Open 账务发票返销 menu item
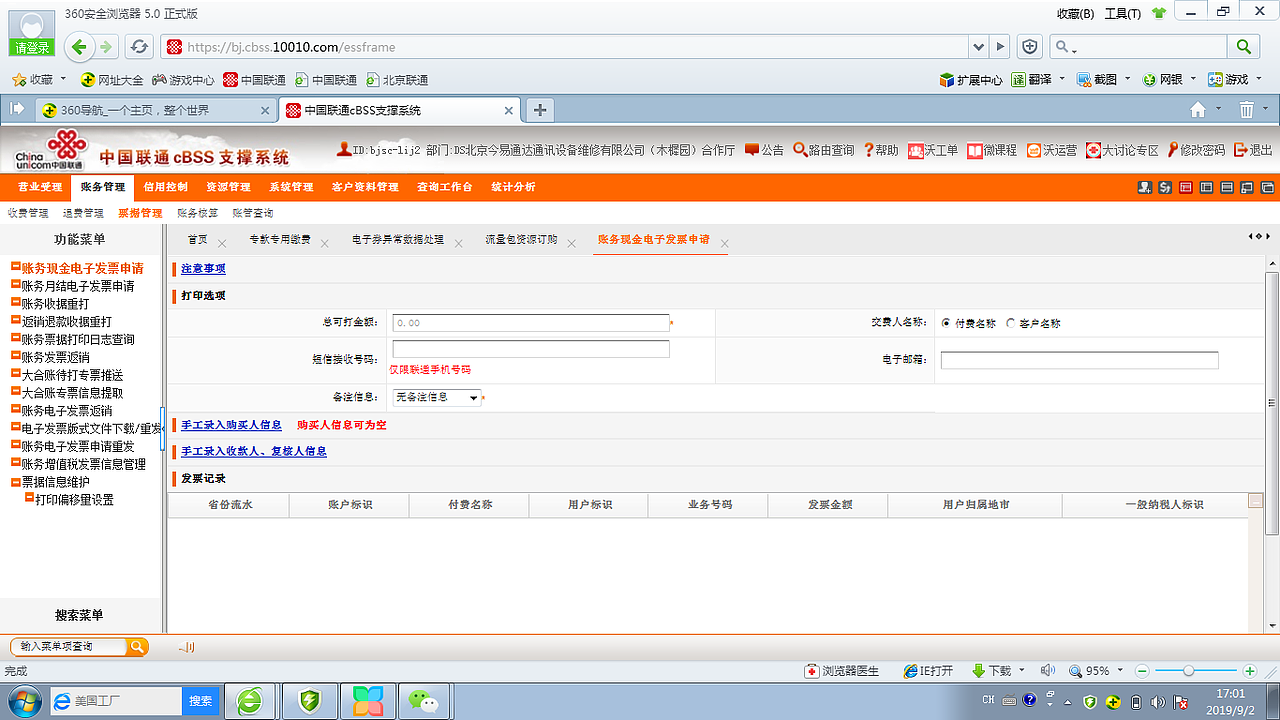Image resolution: width=1280 pixels, height=720 pixels. pyautogui.click(x=55, y=357)
